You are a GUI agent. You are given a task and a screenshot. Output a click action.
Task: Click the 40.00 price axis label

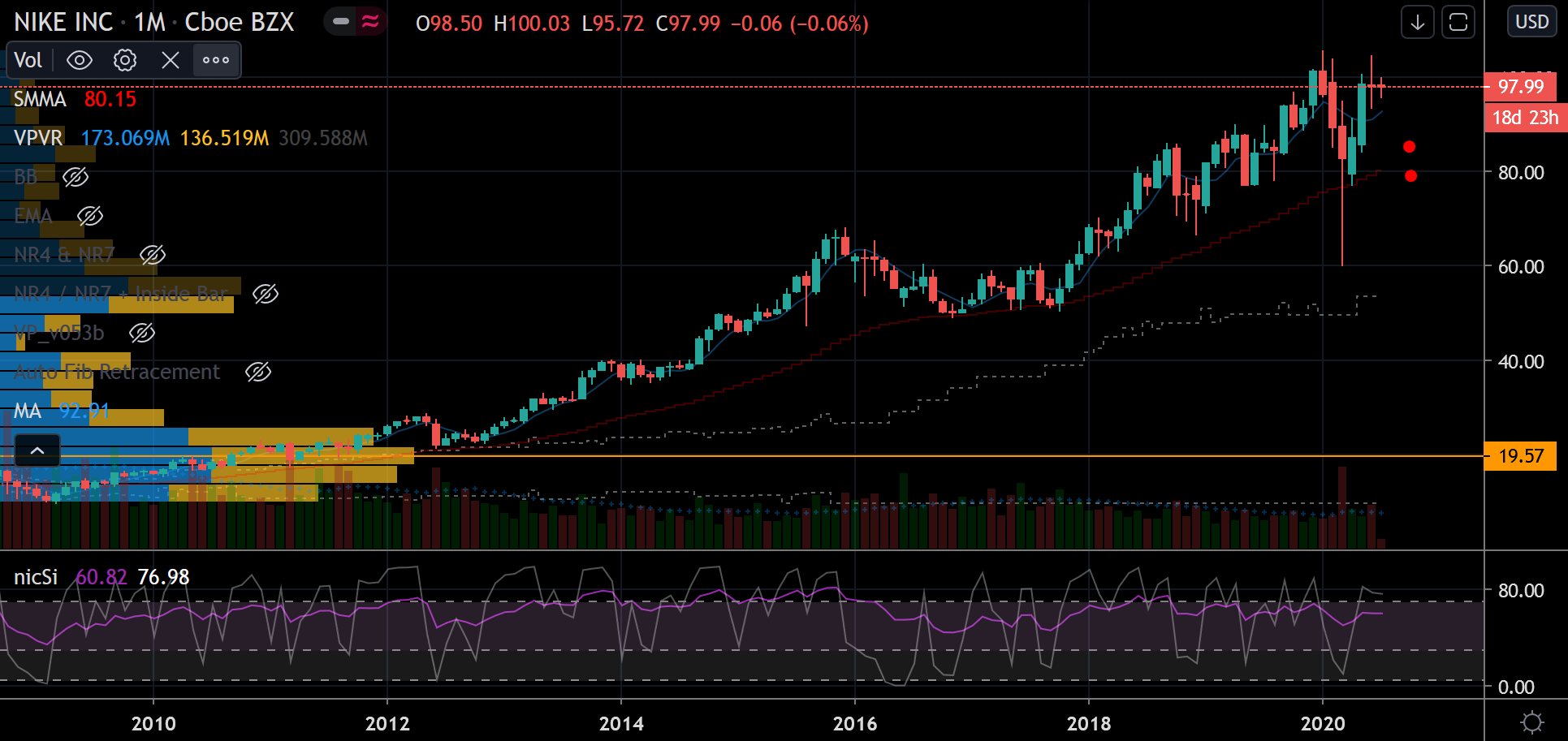[1521, 361]
